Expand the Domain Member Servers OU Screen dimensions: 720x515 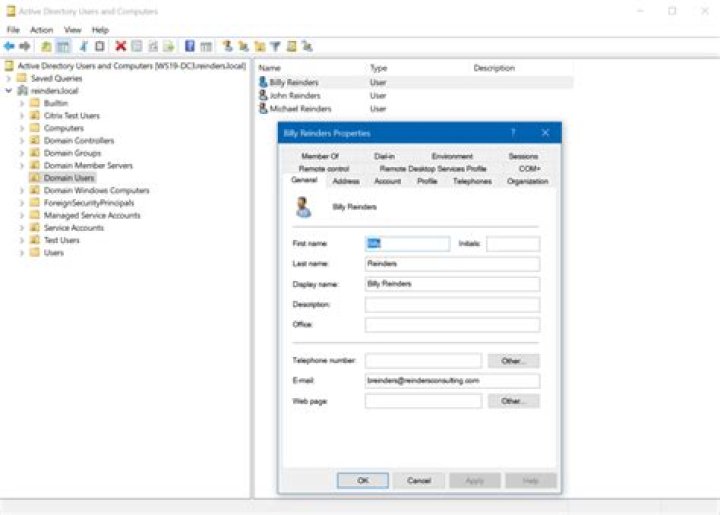(22, 165)
